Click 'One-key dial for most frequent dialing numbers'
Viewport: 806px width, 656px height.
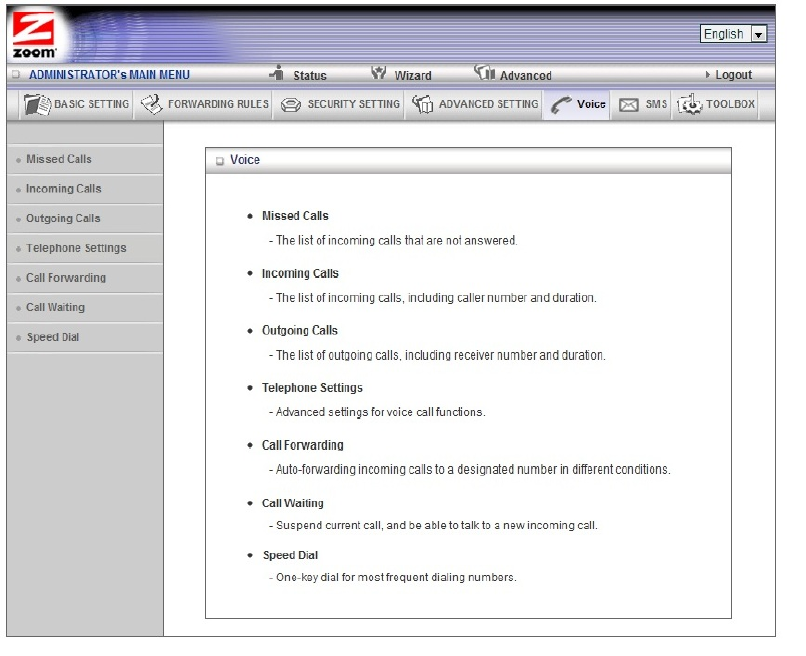pyautogui.click(x=396, y=577)
